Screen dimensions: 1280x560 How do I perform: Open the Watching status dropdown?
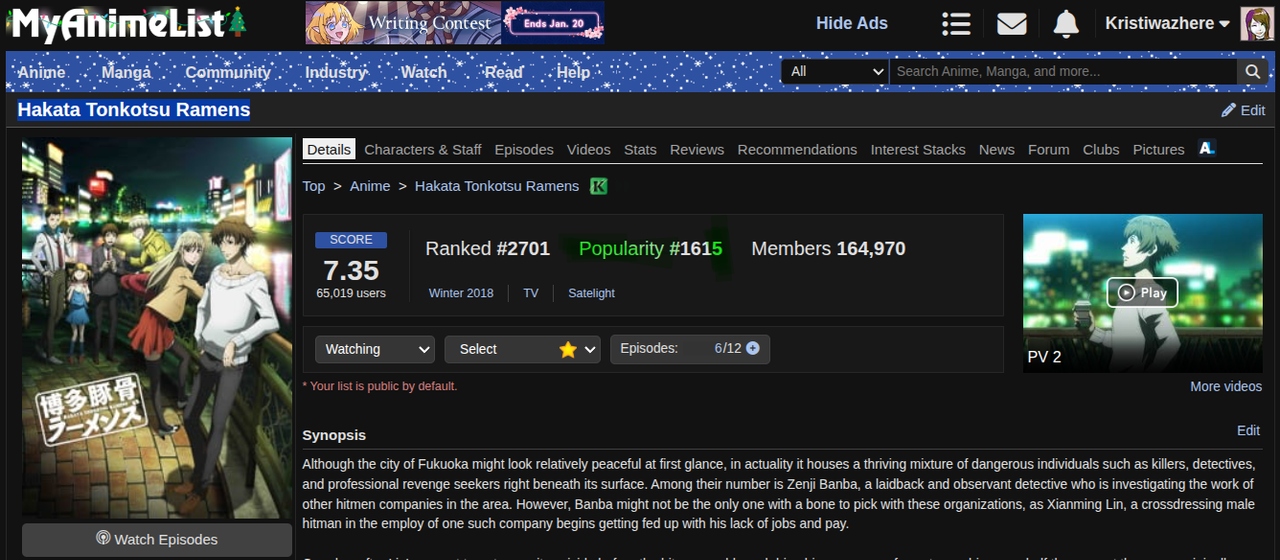pos(375,349)
